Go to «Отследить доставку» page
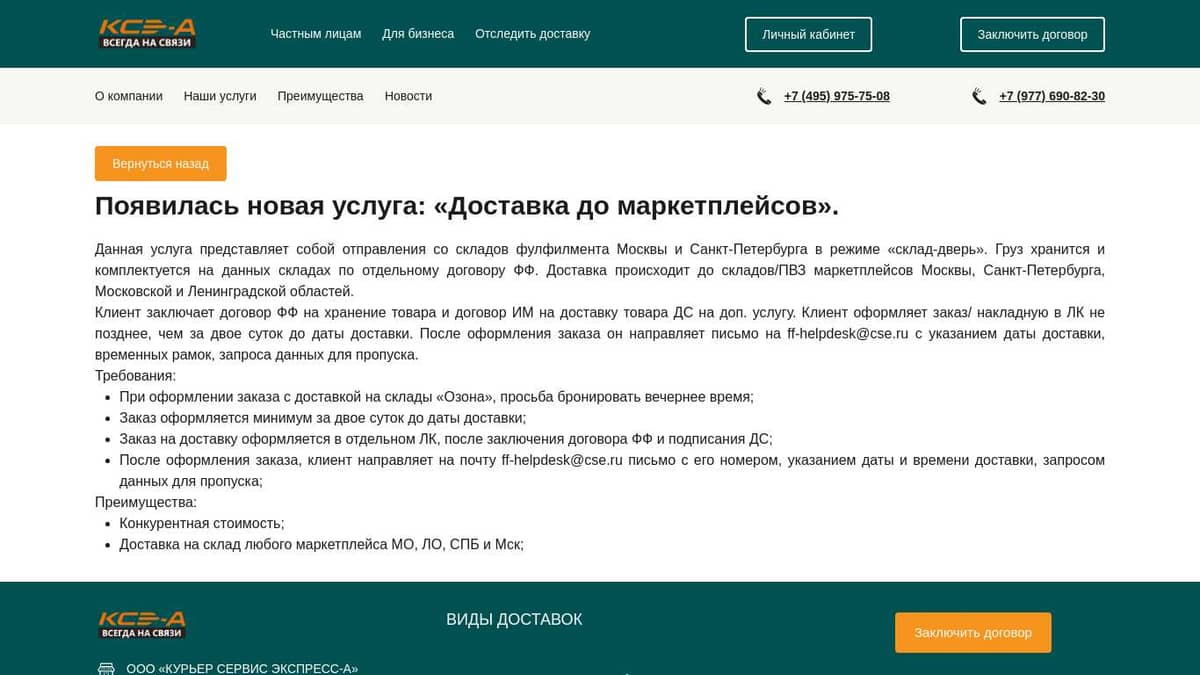The width and height of the screenshot is (1200, 675). [x=532, y=34]
